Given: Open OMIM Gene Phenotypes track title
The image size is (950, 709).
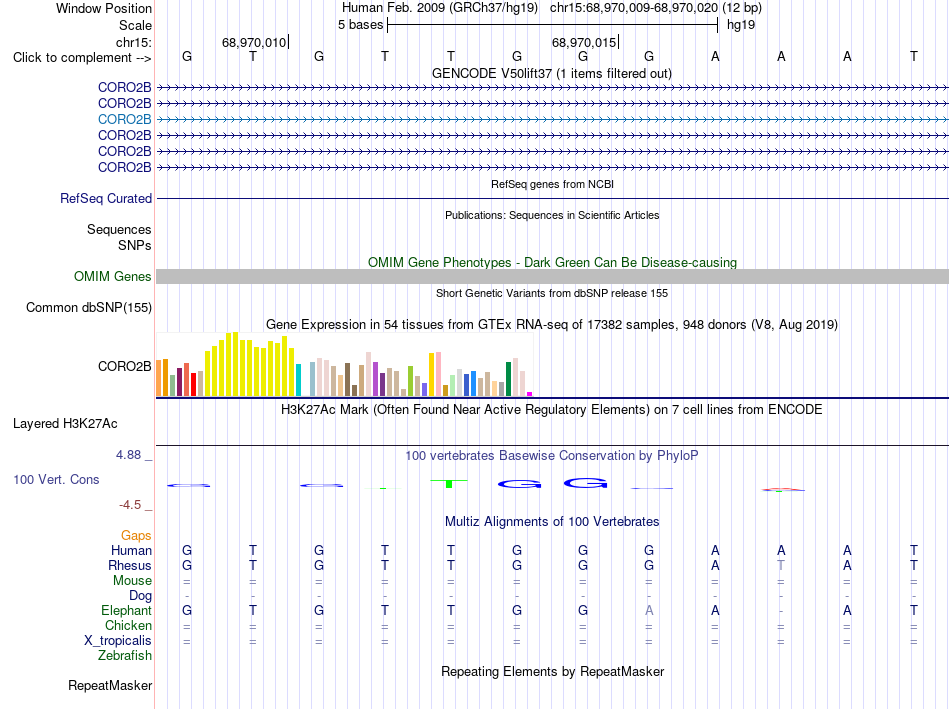Looking at the screenshot, I should 552,262.
